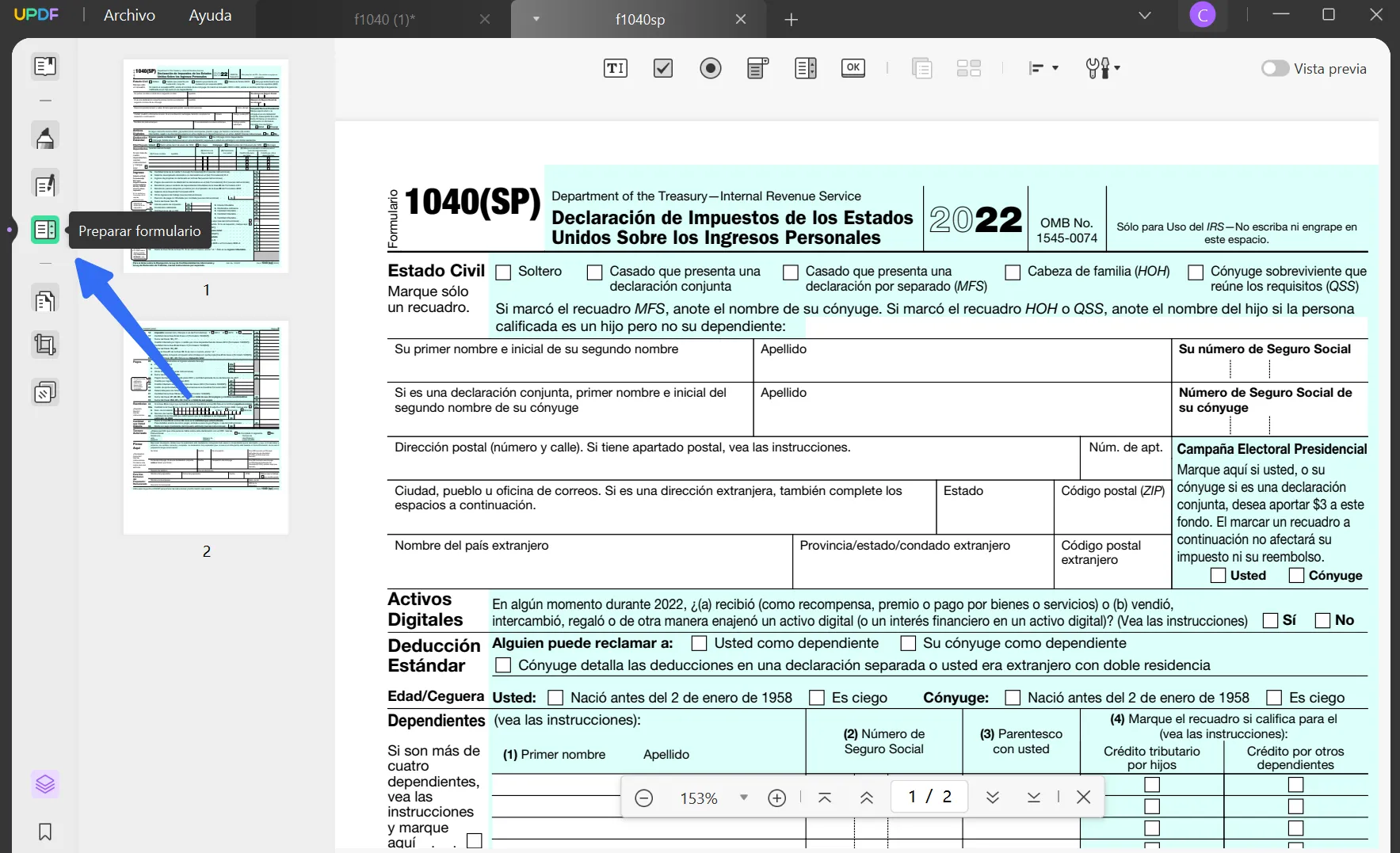The height and width of the screenshot is (853, 1400).
Task: Check Su cónyuge como dependiente box
Action: point(908,643)
